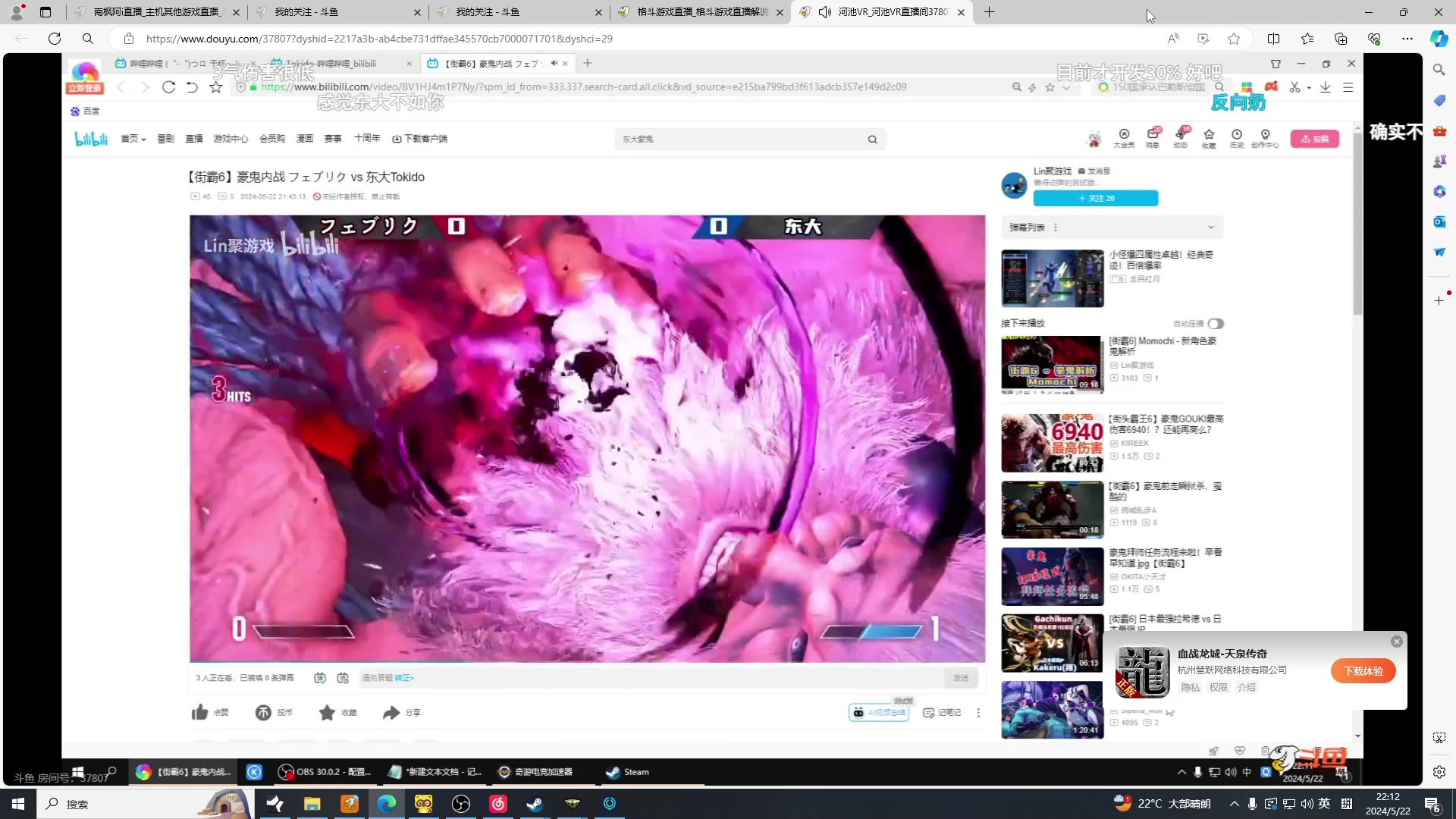
Task: Open 赛事 in the bilibili navigation
Action: click(333, 139)
